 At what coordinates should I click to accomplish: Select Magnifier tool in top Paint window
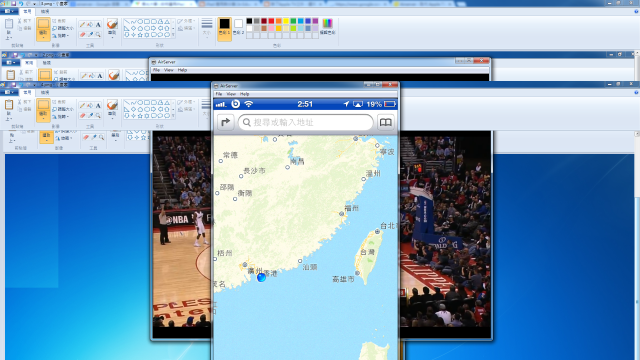click(98, 35)
